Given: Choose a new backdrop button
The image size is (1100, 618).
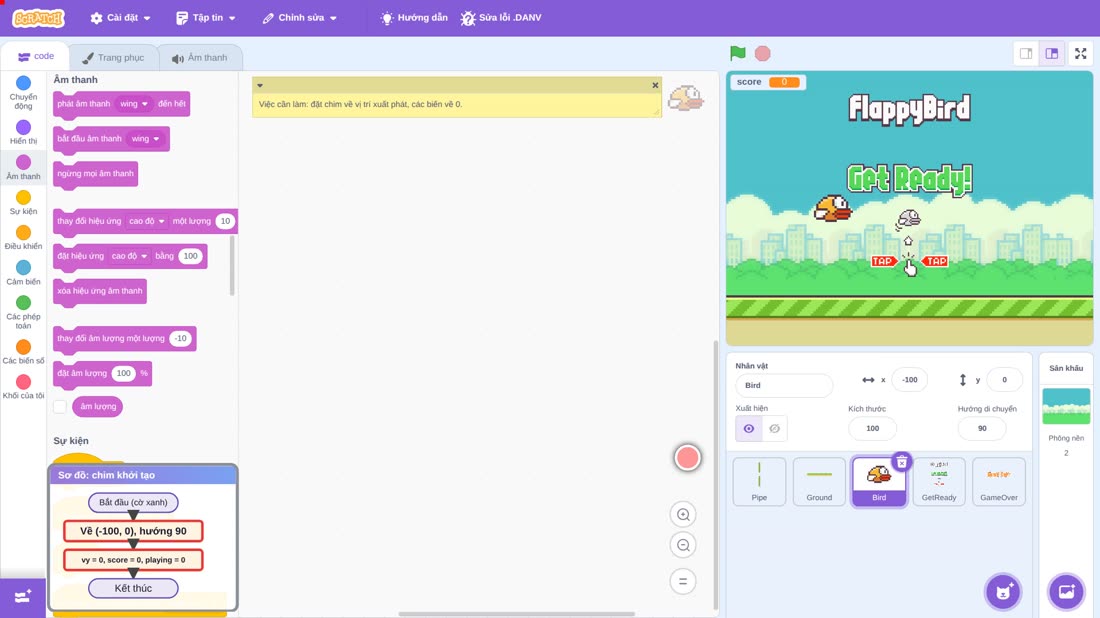Looking at the screenshot, I should pos(1066,592).
